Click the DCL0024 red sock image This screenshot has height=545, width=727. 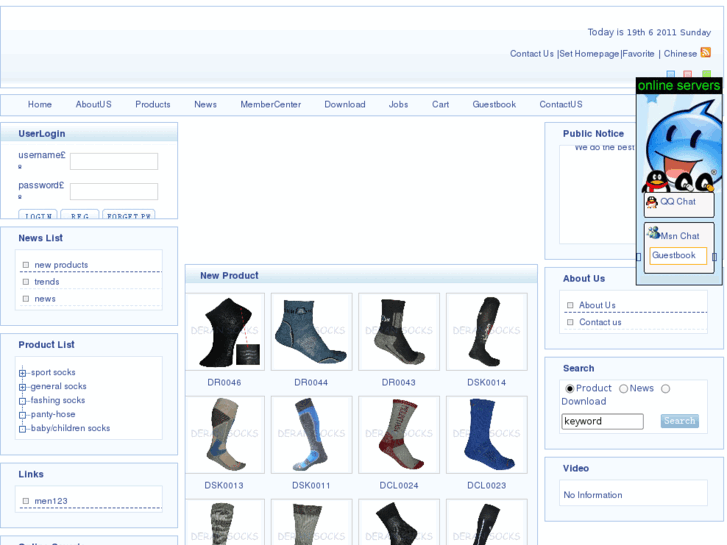pos(399,435)
